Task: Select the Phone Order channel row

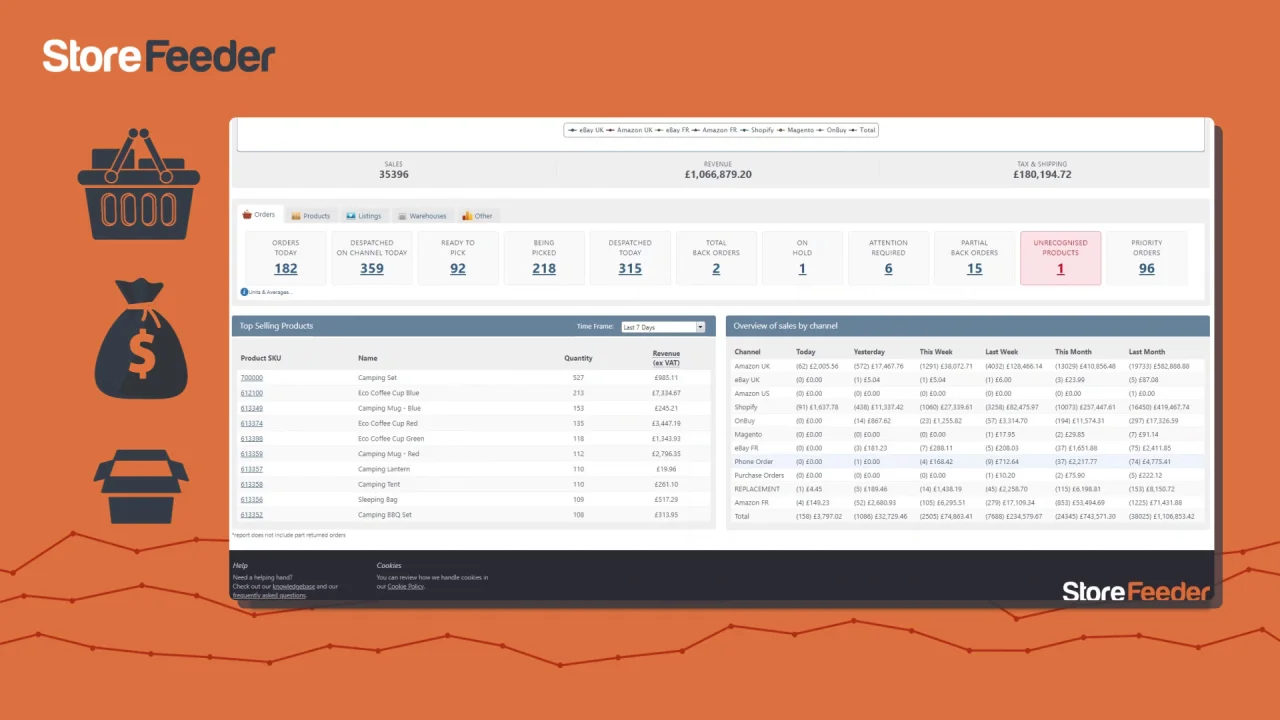Action: tap(967, 462)
